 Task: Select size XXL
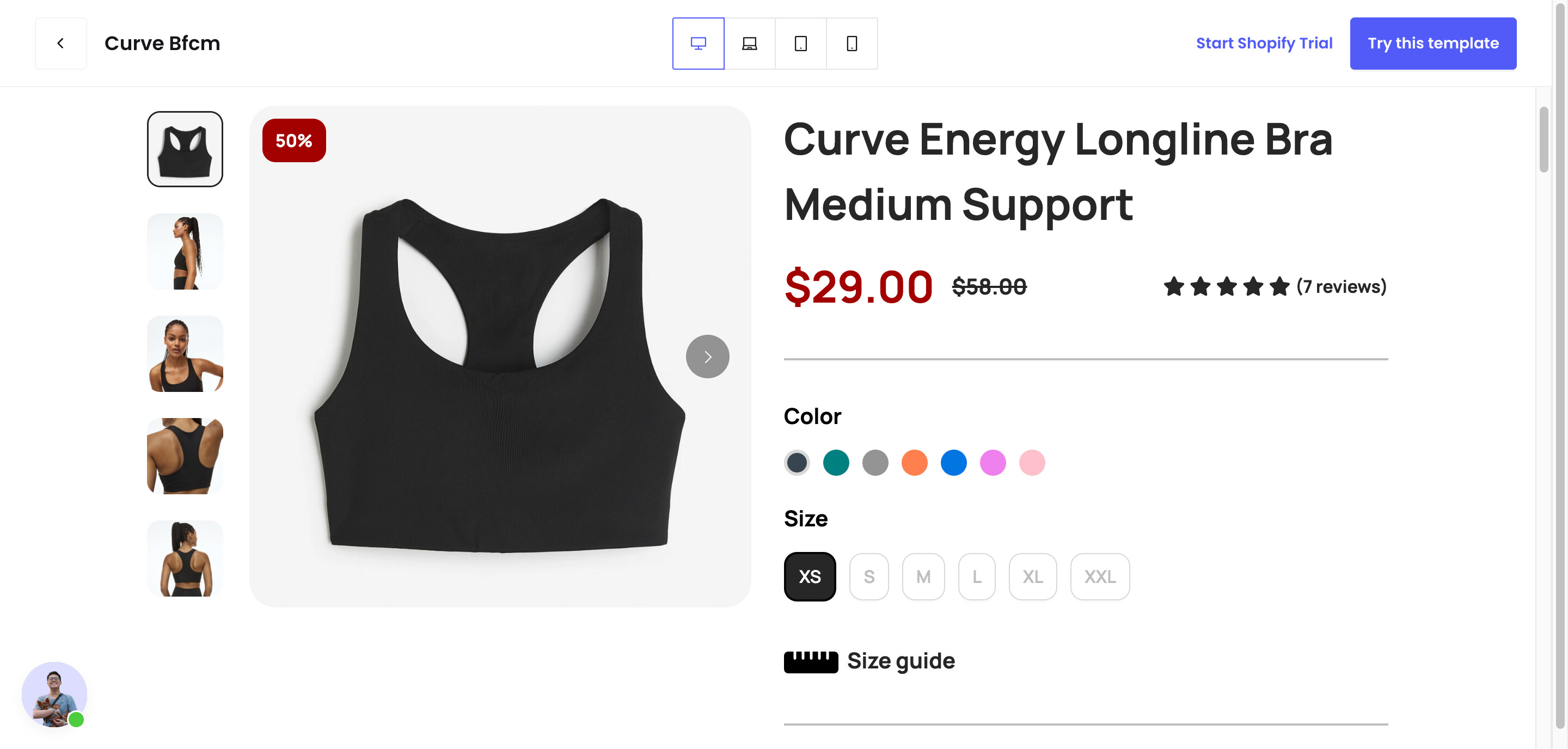pos(1099,576)
